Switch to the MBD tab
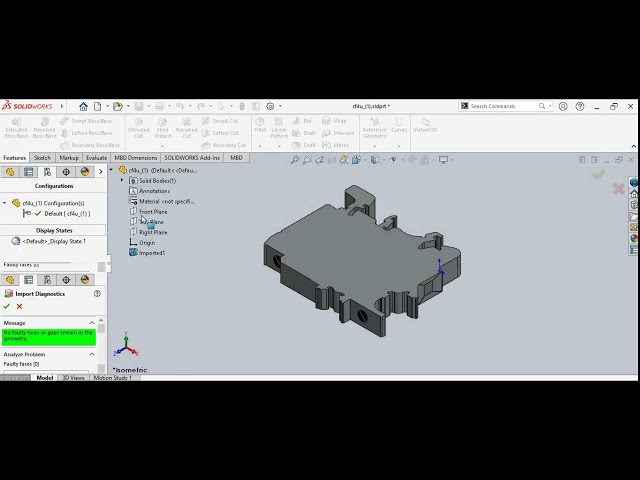This screenshot has width=640, height=480. click(x=236, y=158)
